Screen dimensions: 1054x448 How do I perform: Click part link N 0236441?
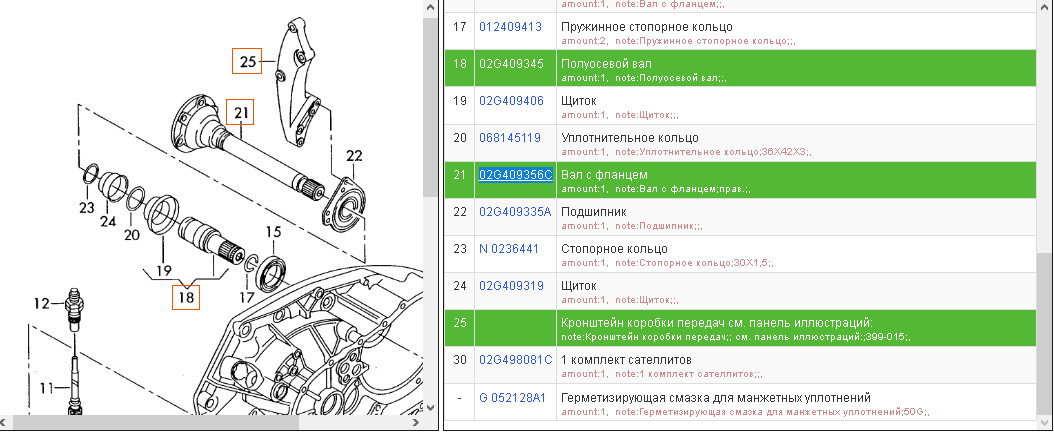click(x=509, y=249)
